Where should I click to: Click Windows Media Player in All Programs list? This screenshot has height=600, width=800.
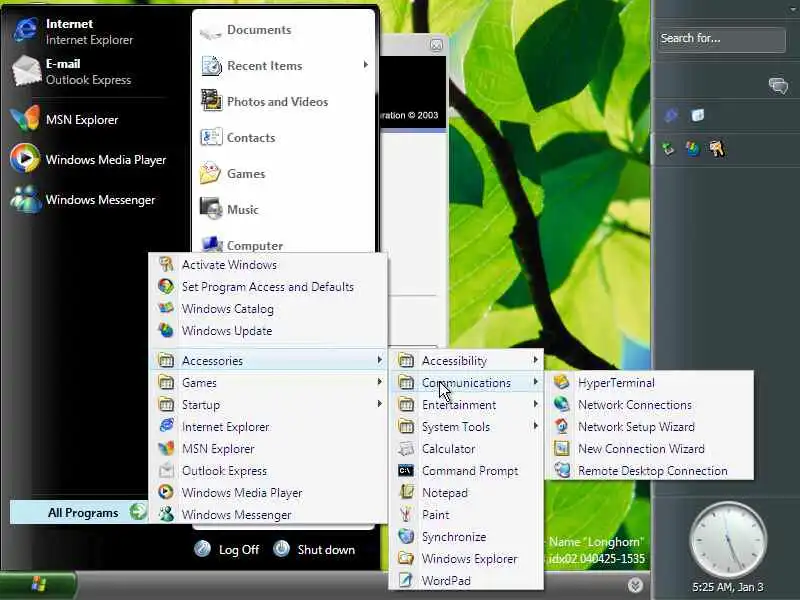tap(269, 492)
